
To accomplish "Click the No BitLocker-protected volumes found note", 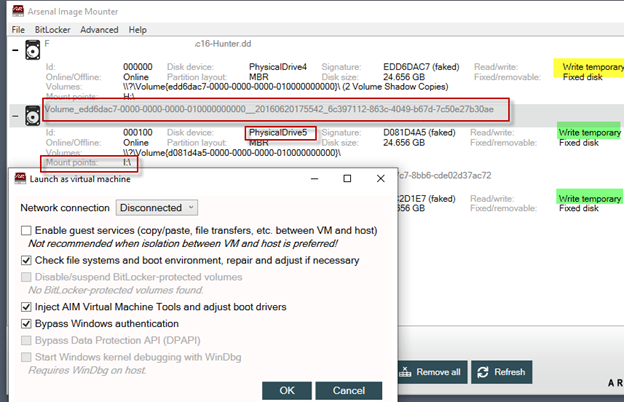I will [115, 290].
